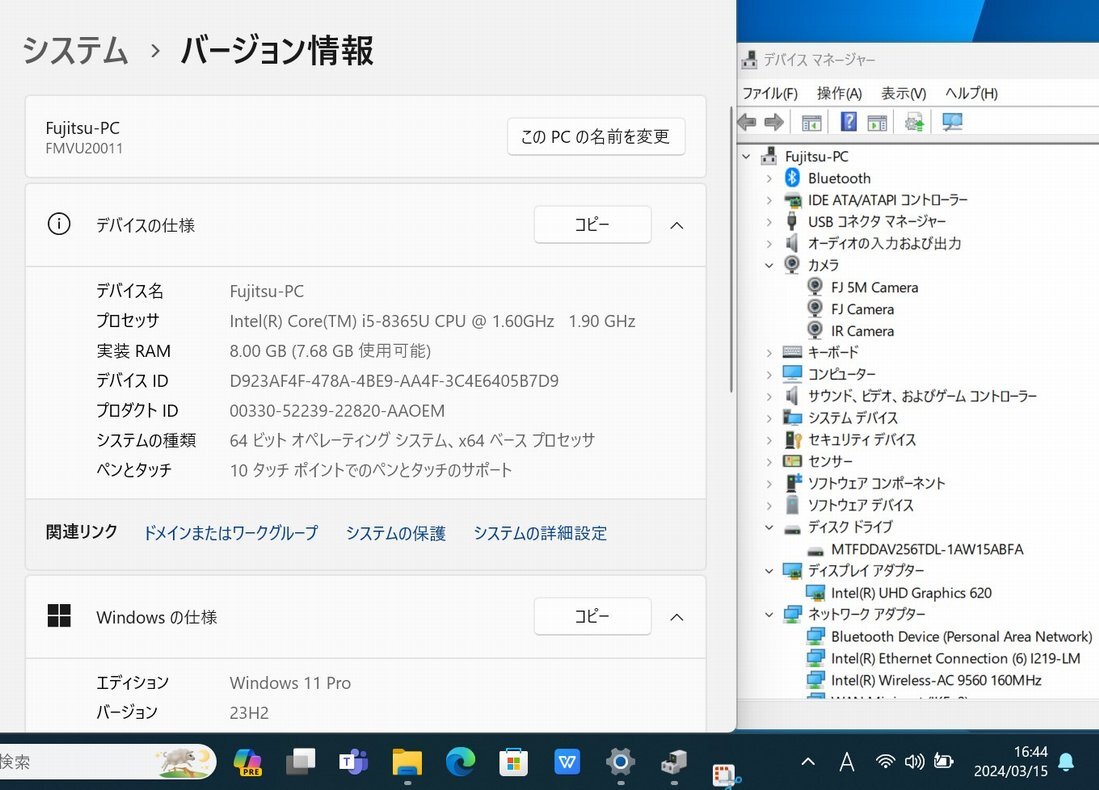Click Settings gear icon on taskbar
The height and width of the screenshot is (790, 1099).
620,762
